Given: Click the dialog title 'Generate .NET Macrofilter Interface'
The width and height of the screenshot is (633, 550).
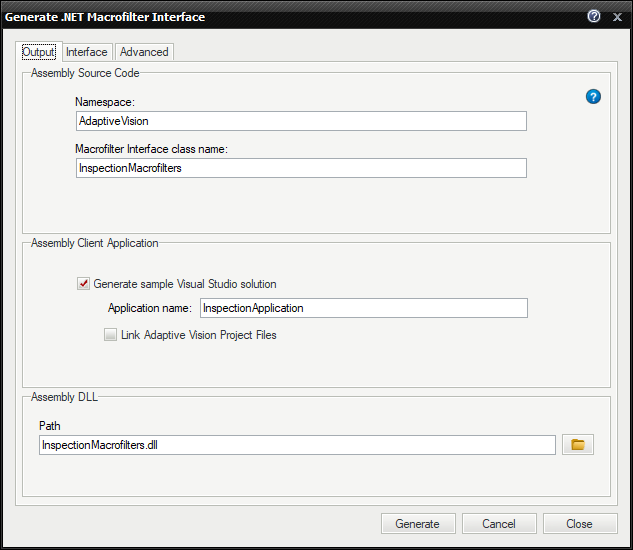Looking at the screenshot, I should 110,16.
